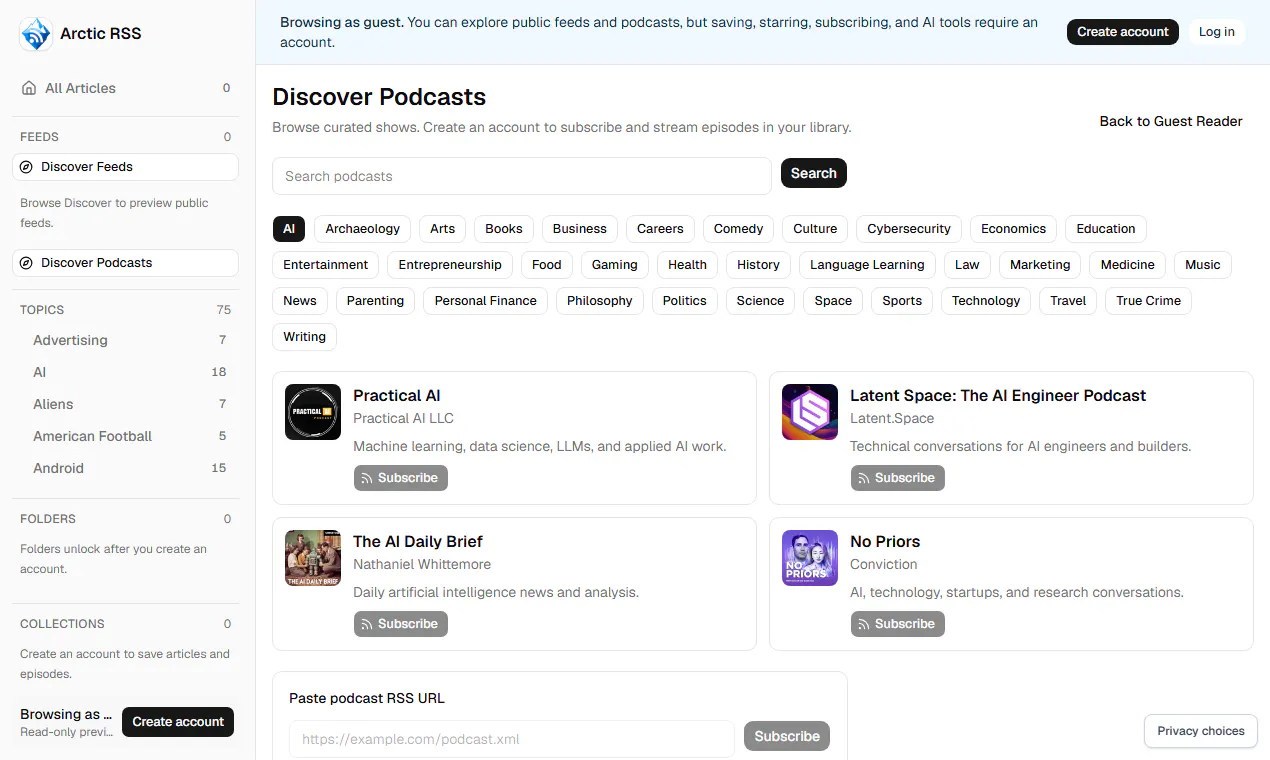
Task: Select the Medicine category chip
Action: pos(1127,265)
